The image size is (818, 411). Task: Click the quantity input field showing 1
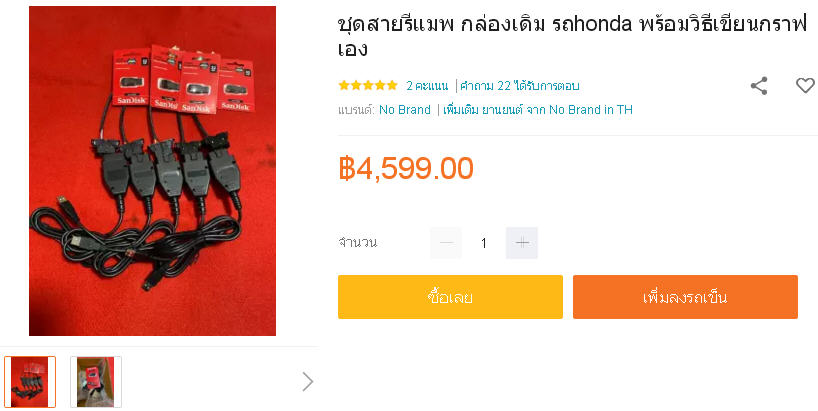tap(484, 243)
